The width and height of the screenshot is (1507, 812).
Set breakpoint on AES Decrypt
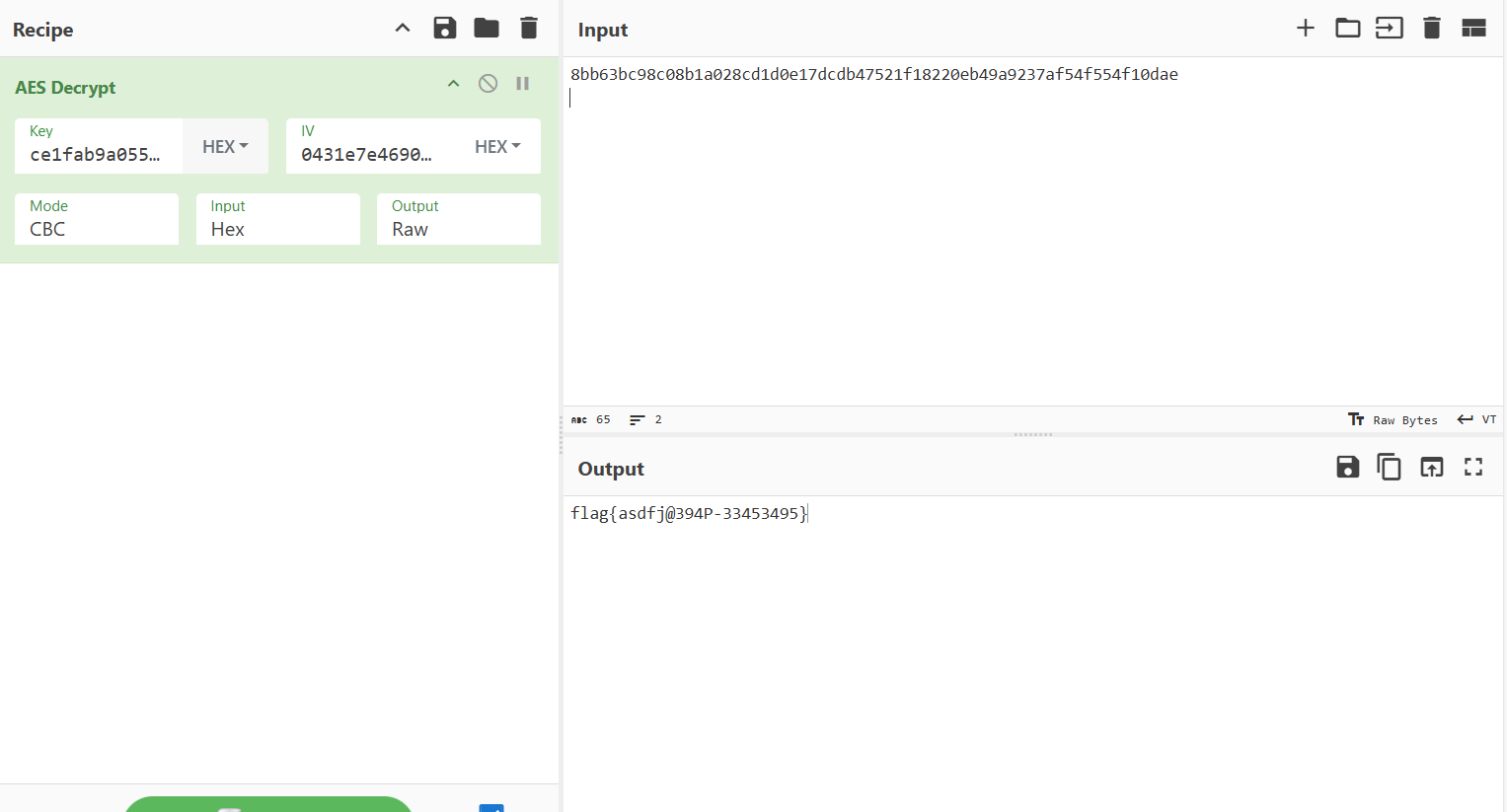coord(523,84)
